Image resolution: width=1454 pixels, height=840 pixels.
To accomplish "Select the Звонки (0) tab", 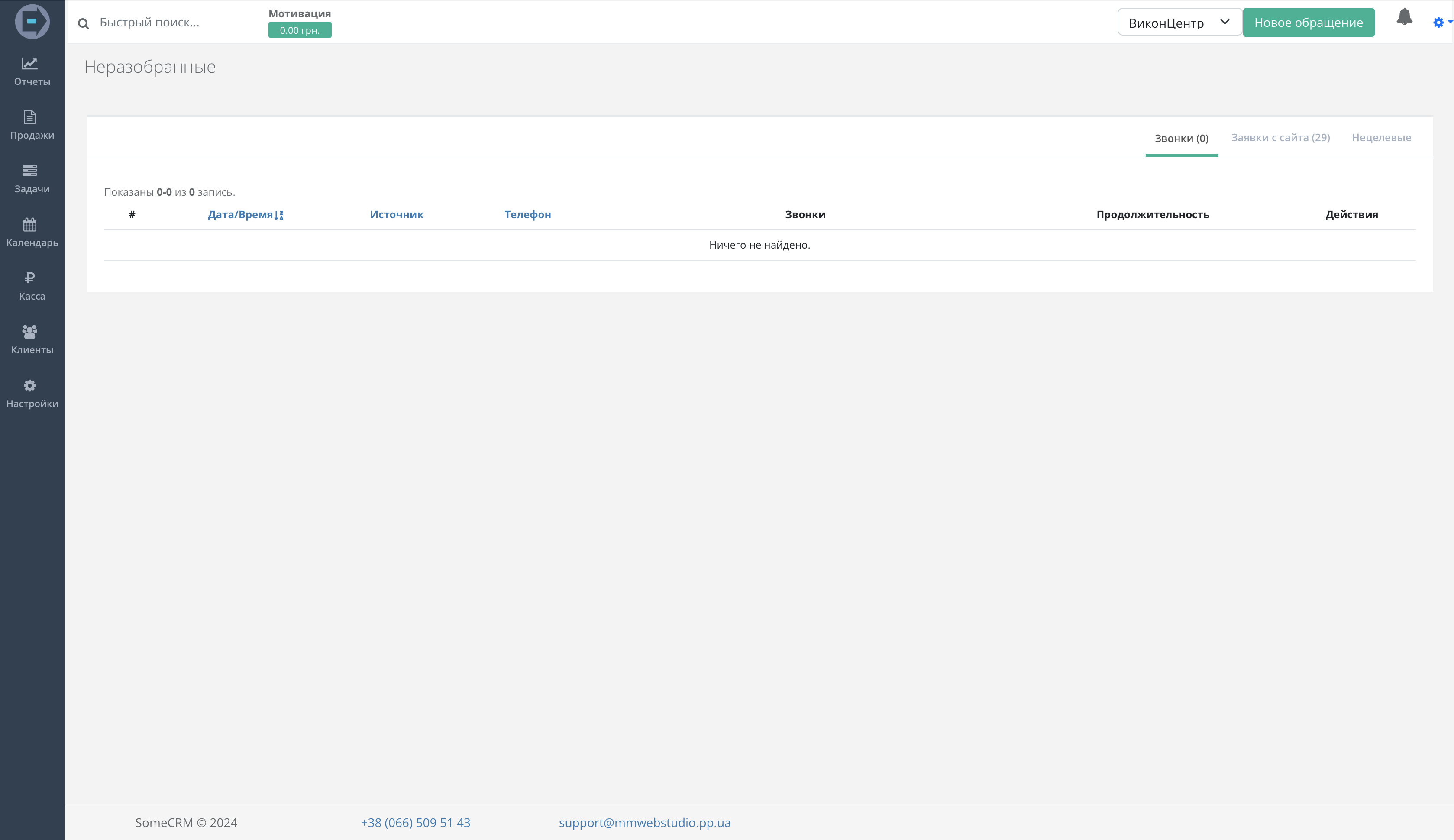I will click(x=1181, y=139).
